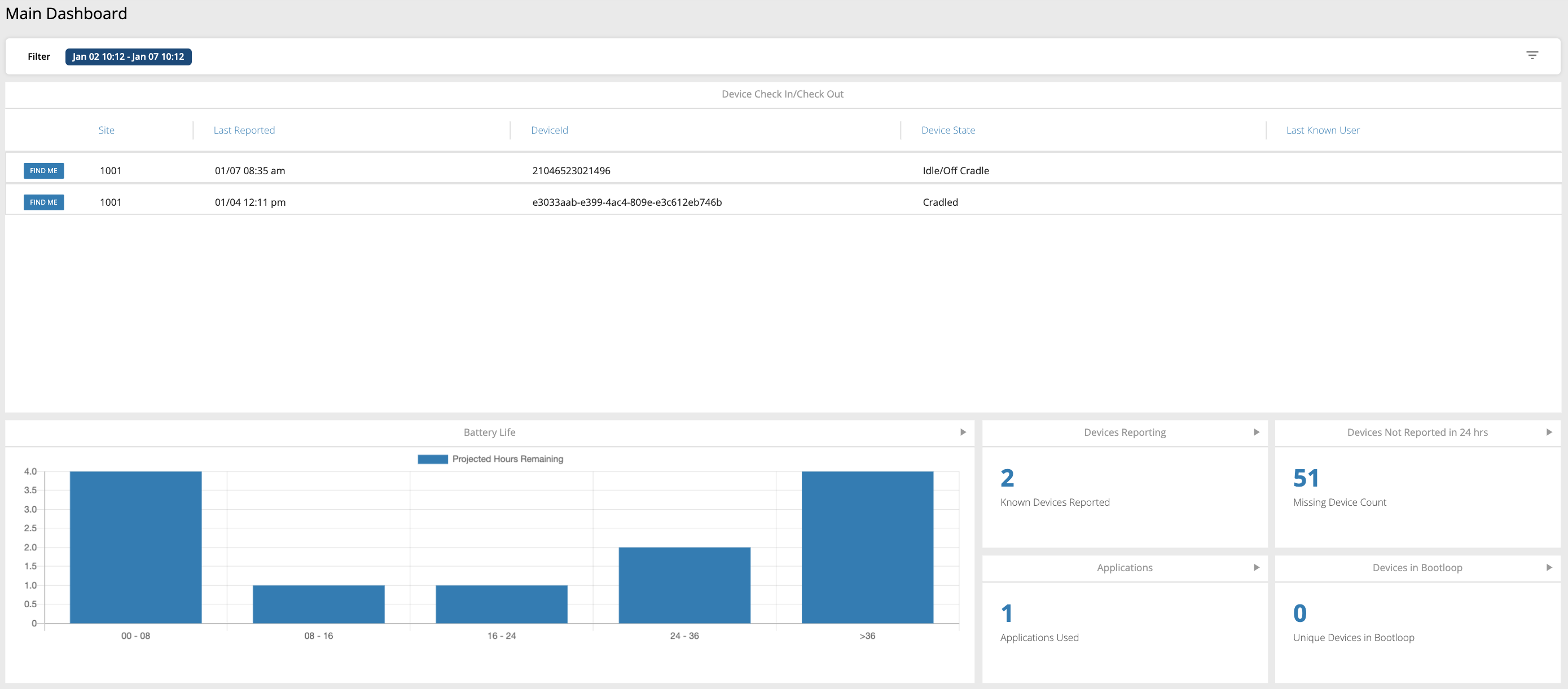Sort by DeviceId column header
The width and height of the screenshot is (1568, 689).
click(x=550, y=130)
